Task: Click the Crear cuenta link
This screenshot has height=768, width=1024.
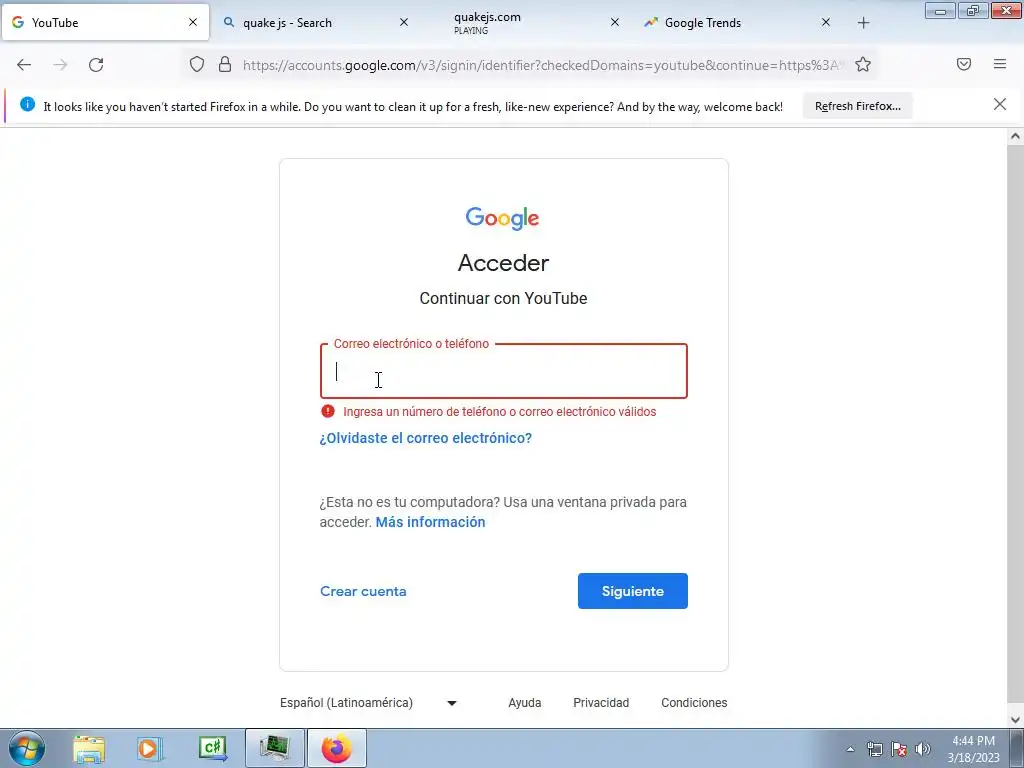Action: pos(363,591)
